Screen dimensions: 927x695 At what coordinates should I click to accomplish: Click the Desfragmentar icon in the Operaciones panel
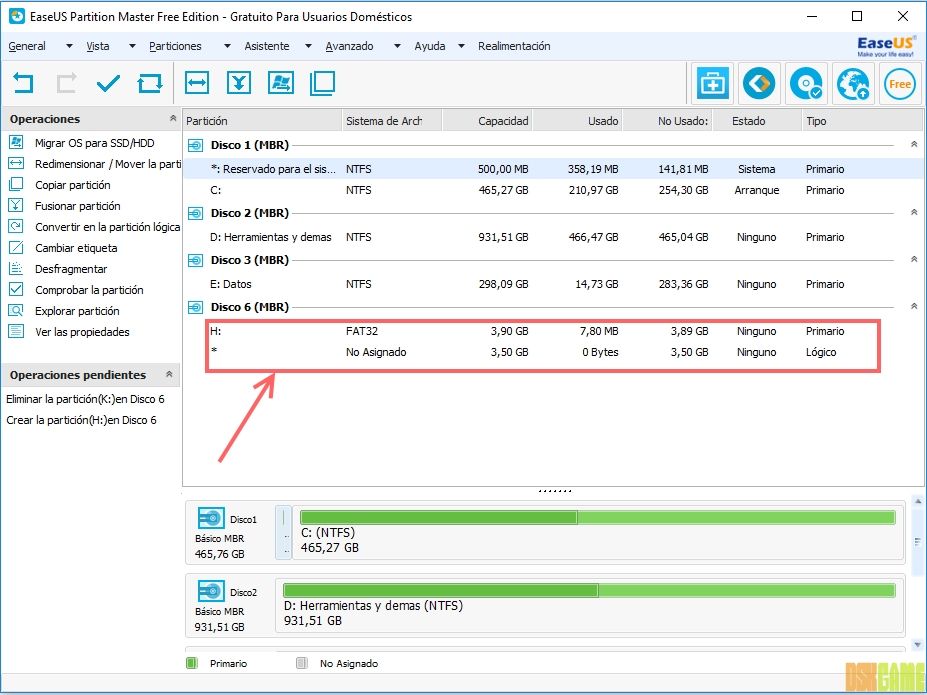pos(16,269)
